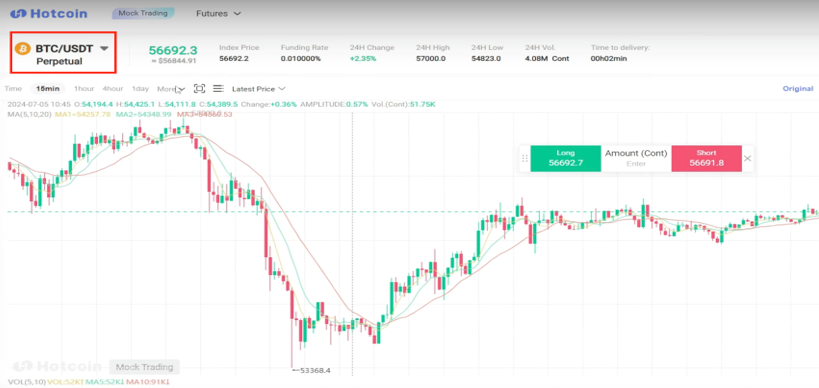Switch to the 4hour timeframe
This screenshot has width=819, height=388.
[113, 89]
